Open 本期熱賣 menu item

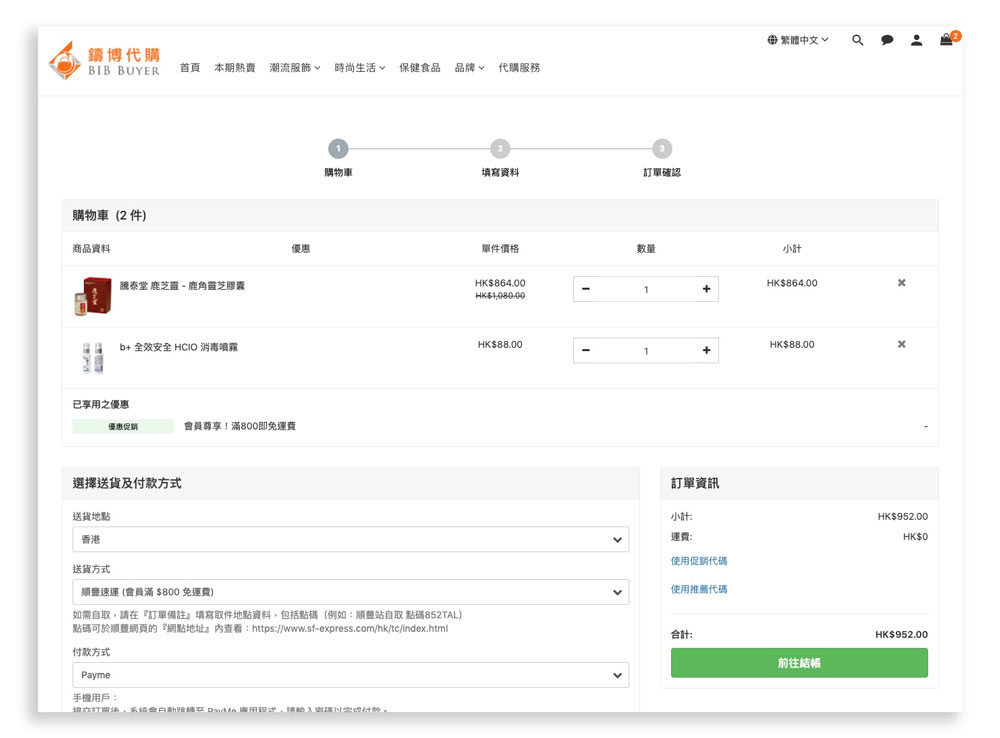(x=235, y=68)
